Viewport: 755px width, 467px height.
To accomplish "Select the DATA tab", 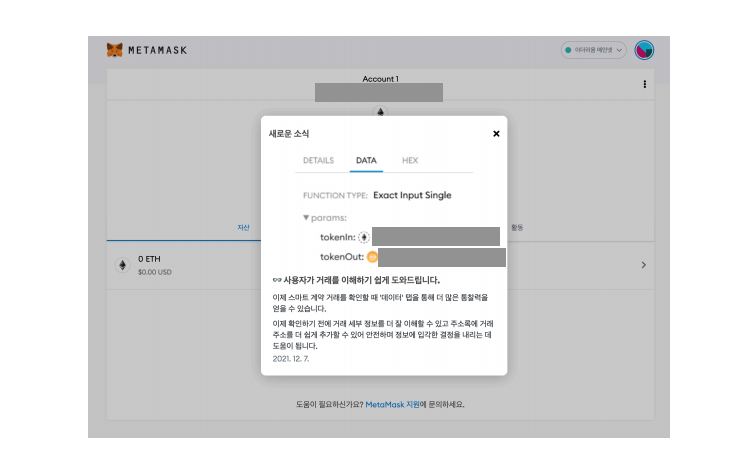I will coord(366,160).
